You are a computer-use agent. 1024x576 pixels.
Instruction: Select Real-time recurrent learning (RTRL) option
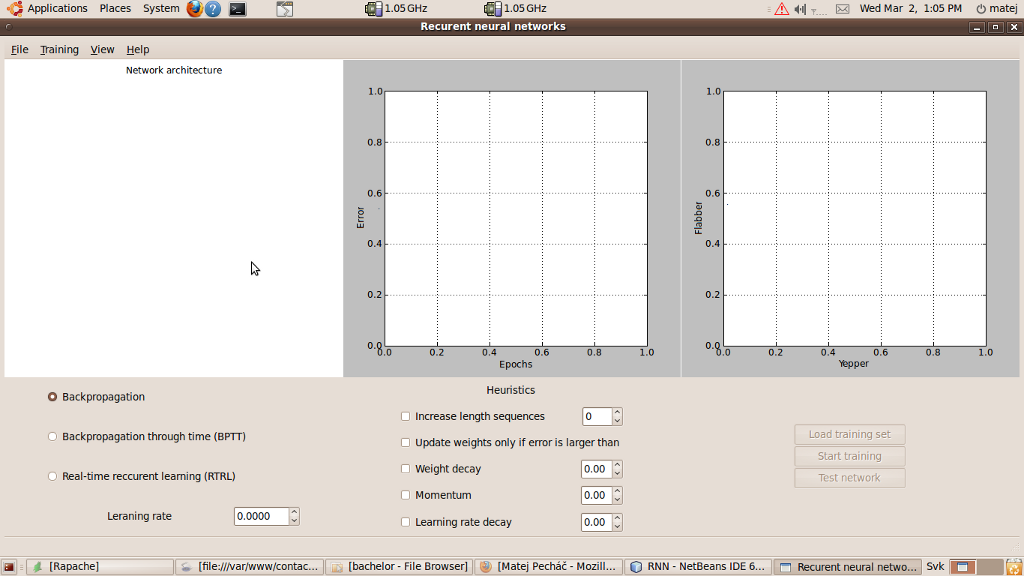(53, 477)
